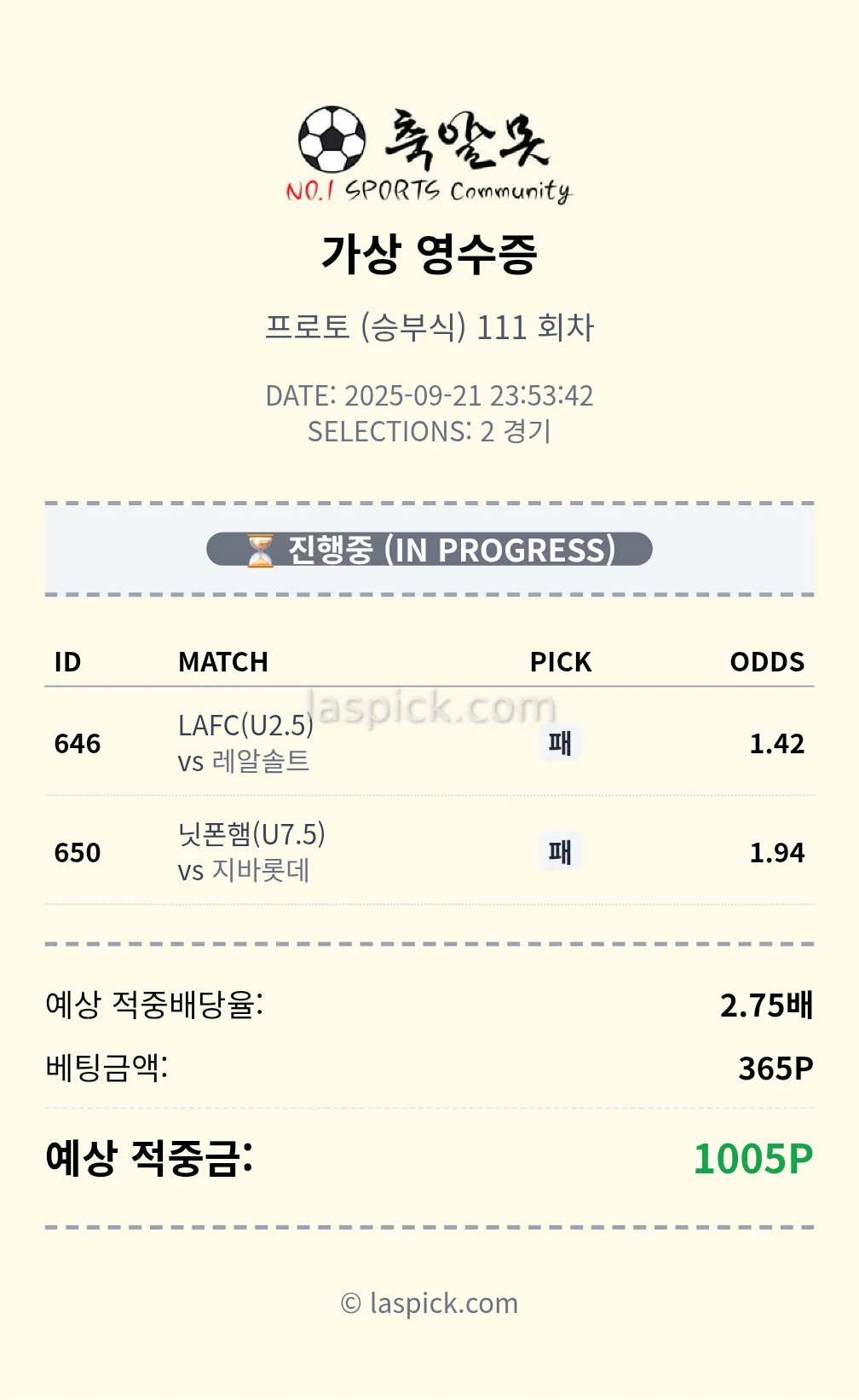Click the calligraphy site name logo

pos(467,139)
